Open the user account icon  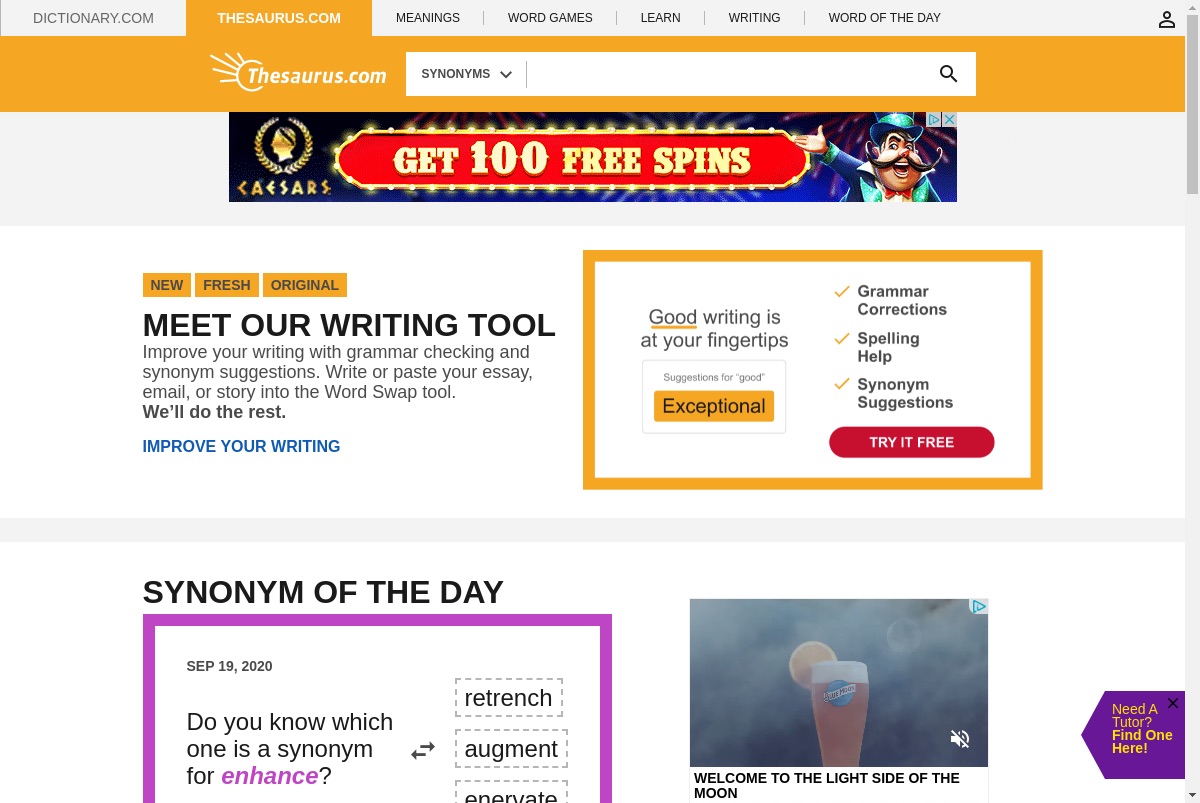click(x=1167, y=19)
